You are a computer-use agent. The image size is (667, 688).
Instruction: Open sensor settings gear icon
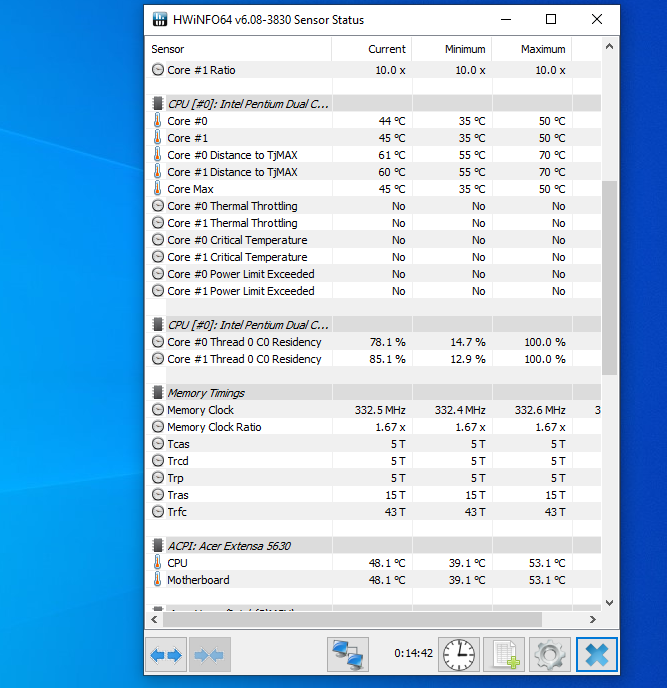tap(550, 655)
